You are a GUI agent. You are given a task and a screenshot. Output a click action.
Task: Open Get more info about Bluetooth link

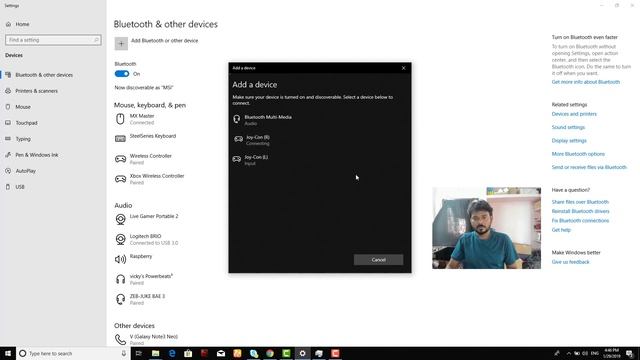586,82
